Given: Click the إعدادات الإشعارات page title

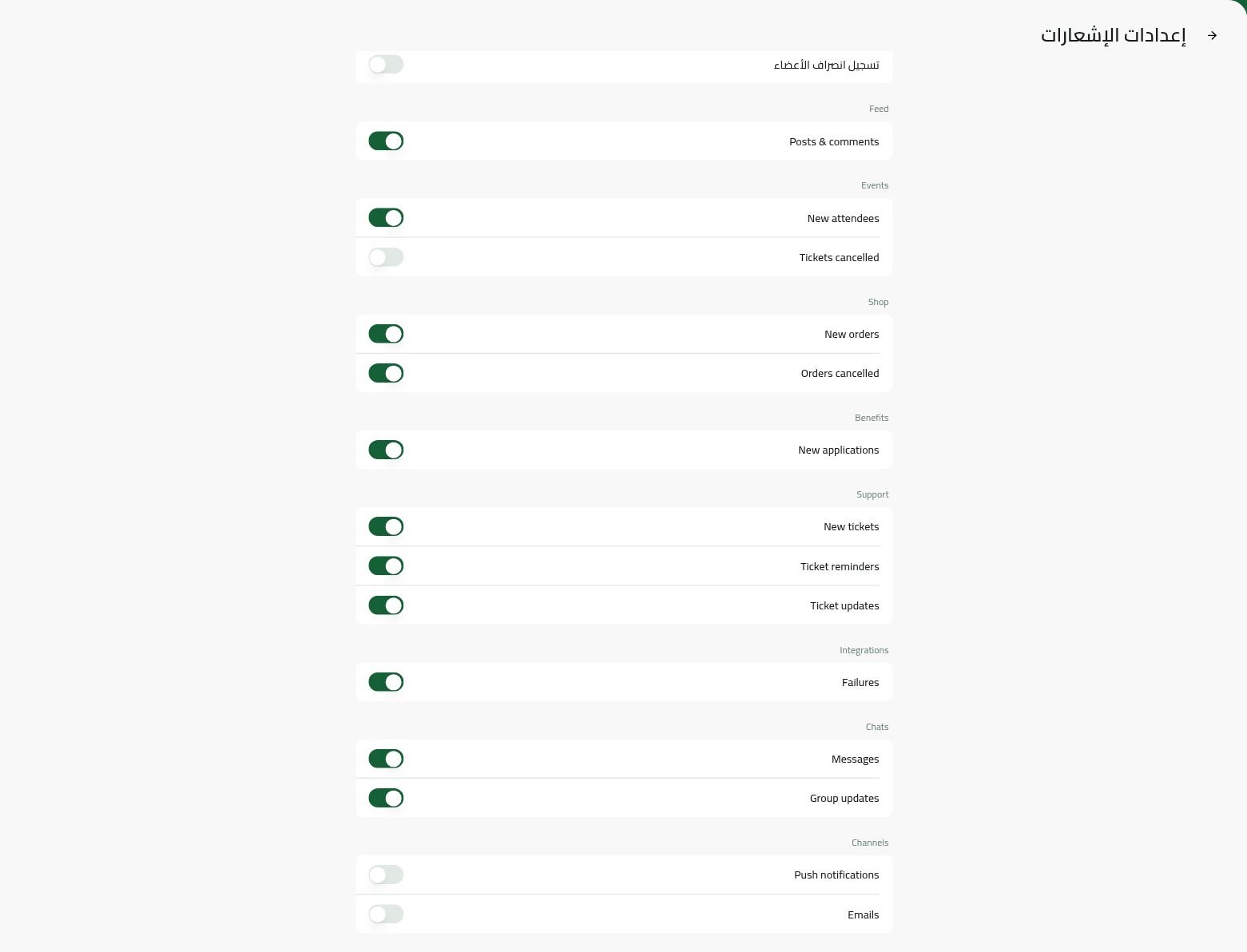Looking at the screenshot, I should (x=1114, y=35).
